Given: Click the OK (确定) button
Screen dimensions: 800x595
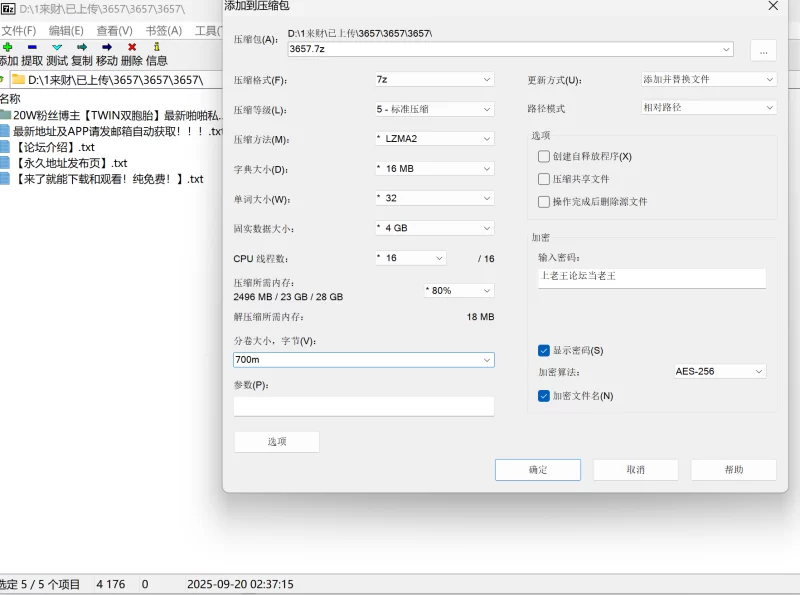Looking at the screenshot, I should [x=537, y=470].
